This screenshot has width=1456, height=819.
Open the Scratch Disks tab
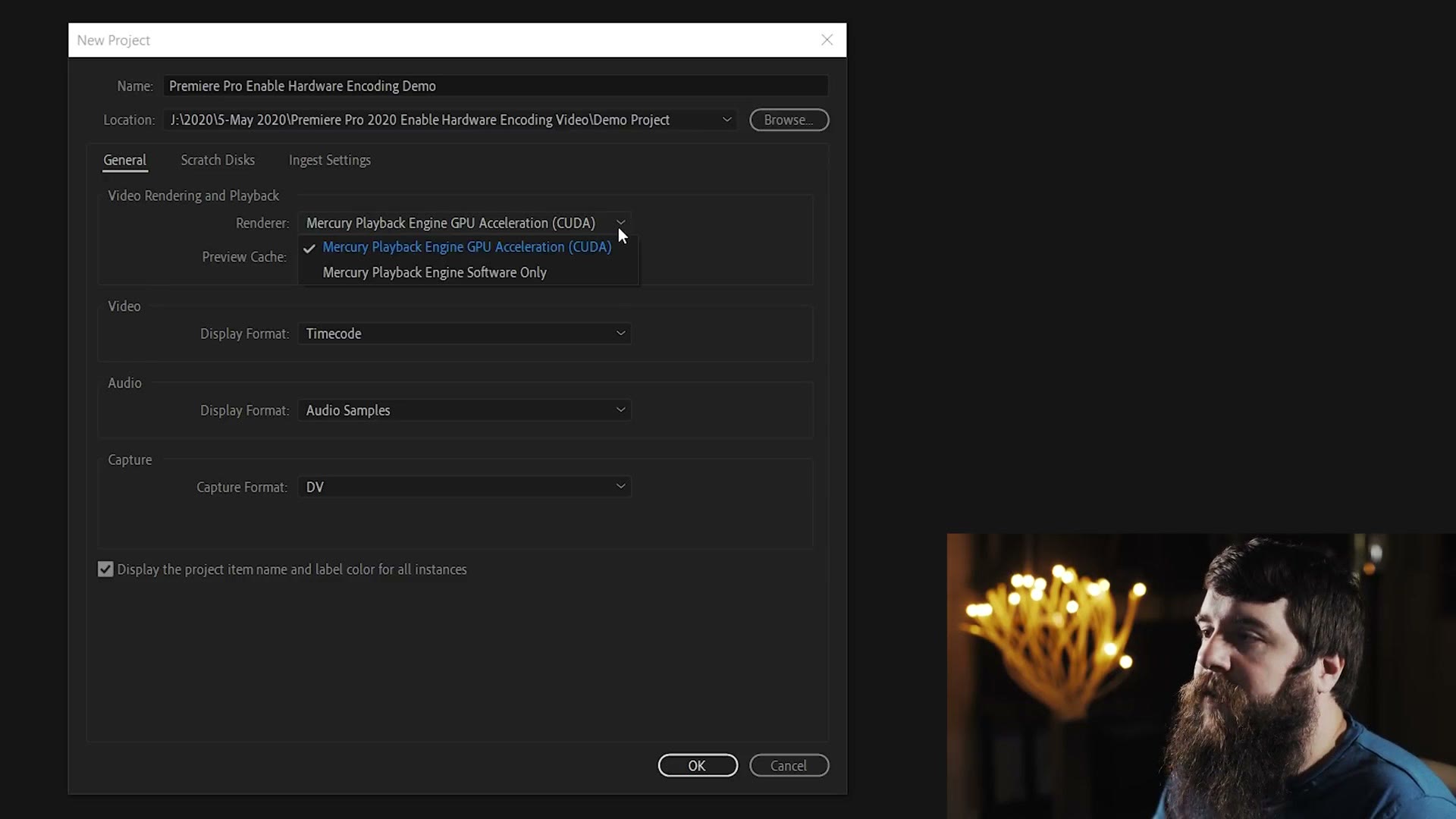(218, 160)
